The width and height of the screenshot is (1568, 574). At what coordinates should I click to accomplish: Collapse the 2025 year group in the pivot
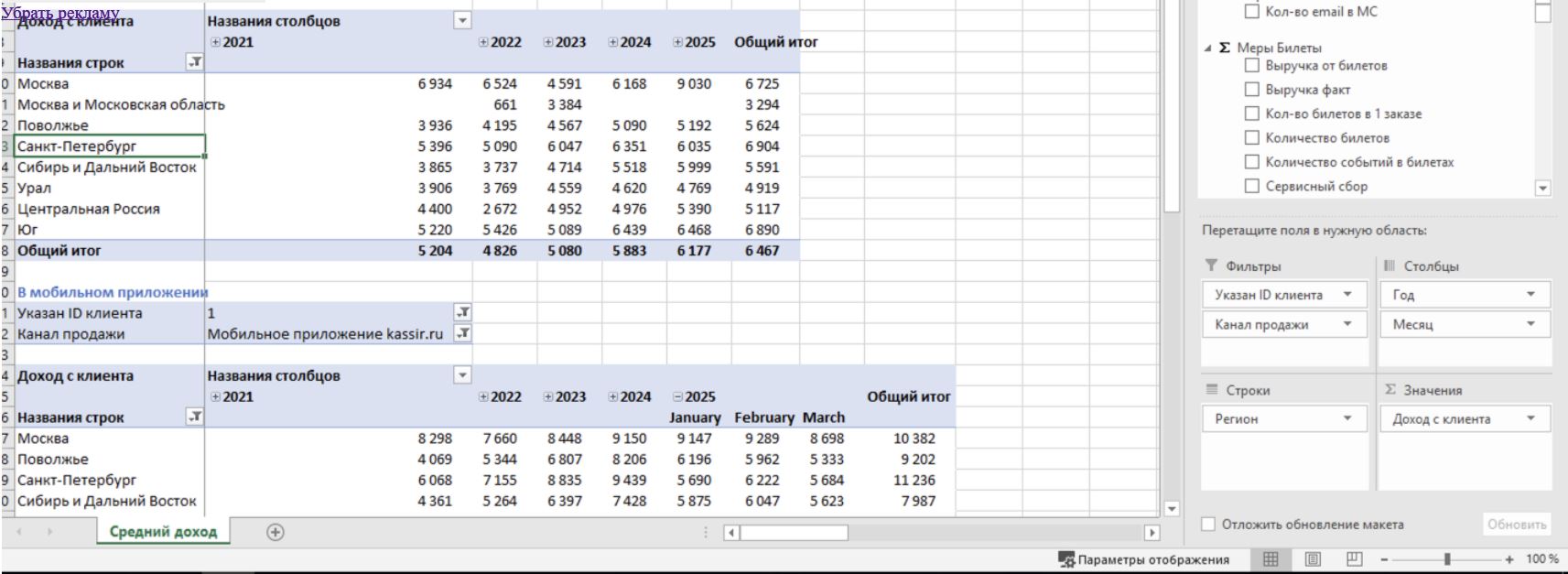(677, 397)
